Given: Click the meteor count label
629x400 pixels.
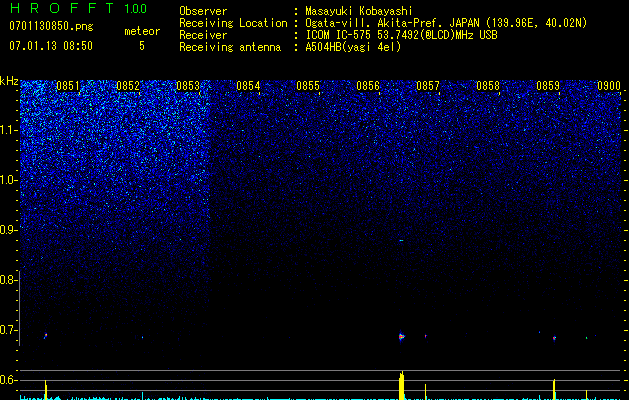Looking at the screenshot, I should click(142, 31).
